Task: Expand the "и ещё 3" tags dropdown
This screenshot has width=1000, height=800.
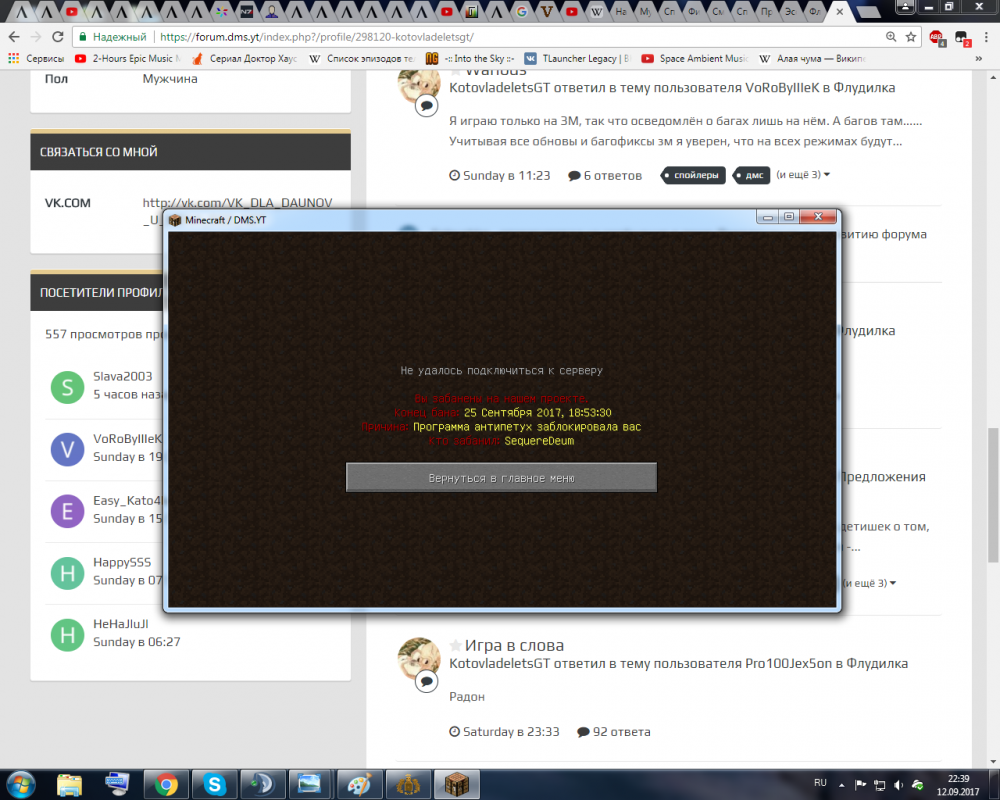Action: coord(803,175)
